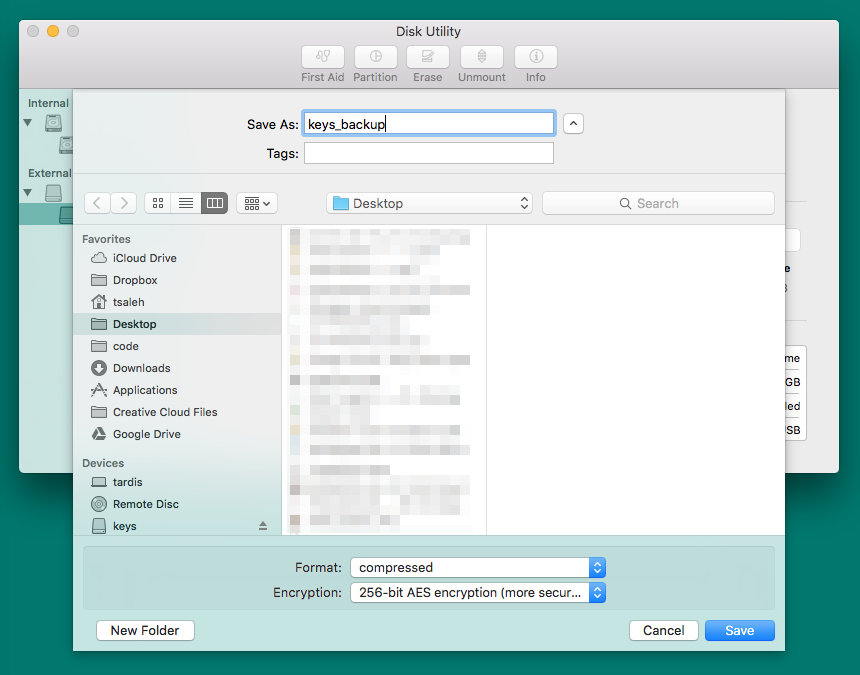This screenshot has width=860, height=675.
Task: Click the Tags input field
Action: click(429, 153)
